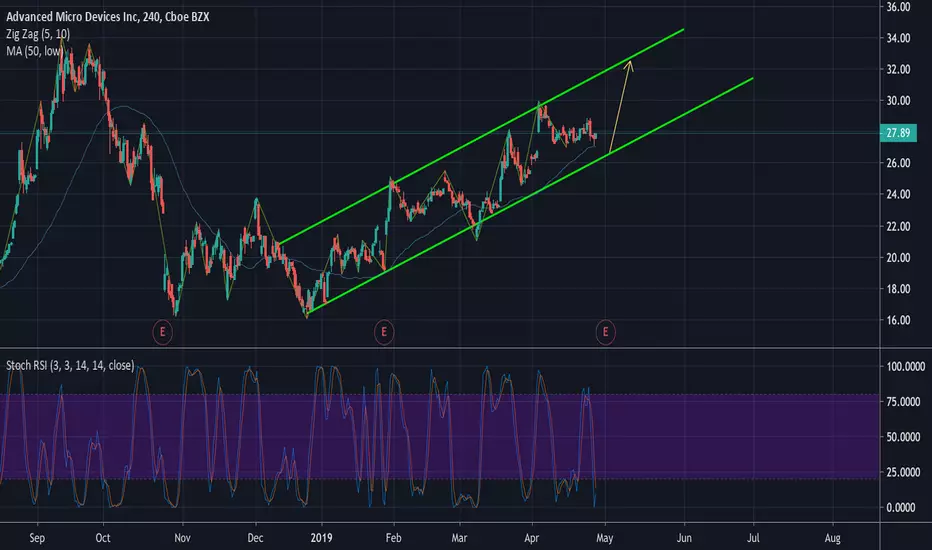
Task: Click the Apr label on time axis
Action: coord(531,538)
